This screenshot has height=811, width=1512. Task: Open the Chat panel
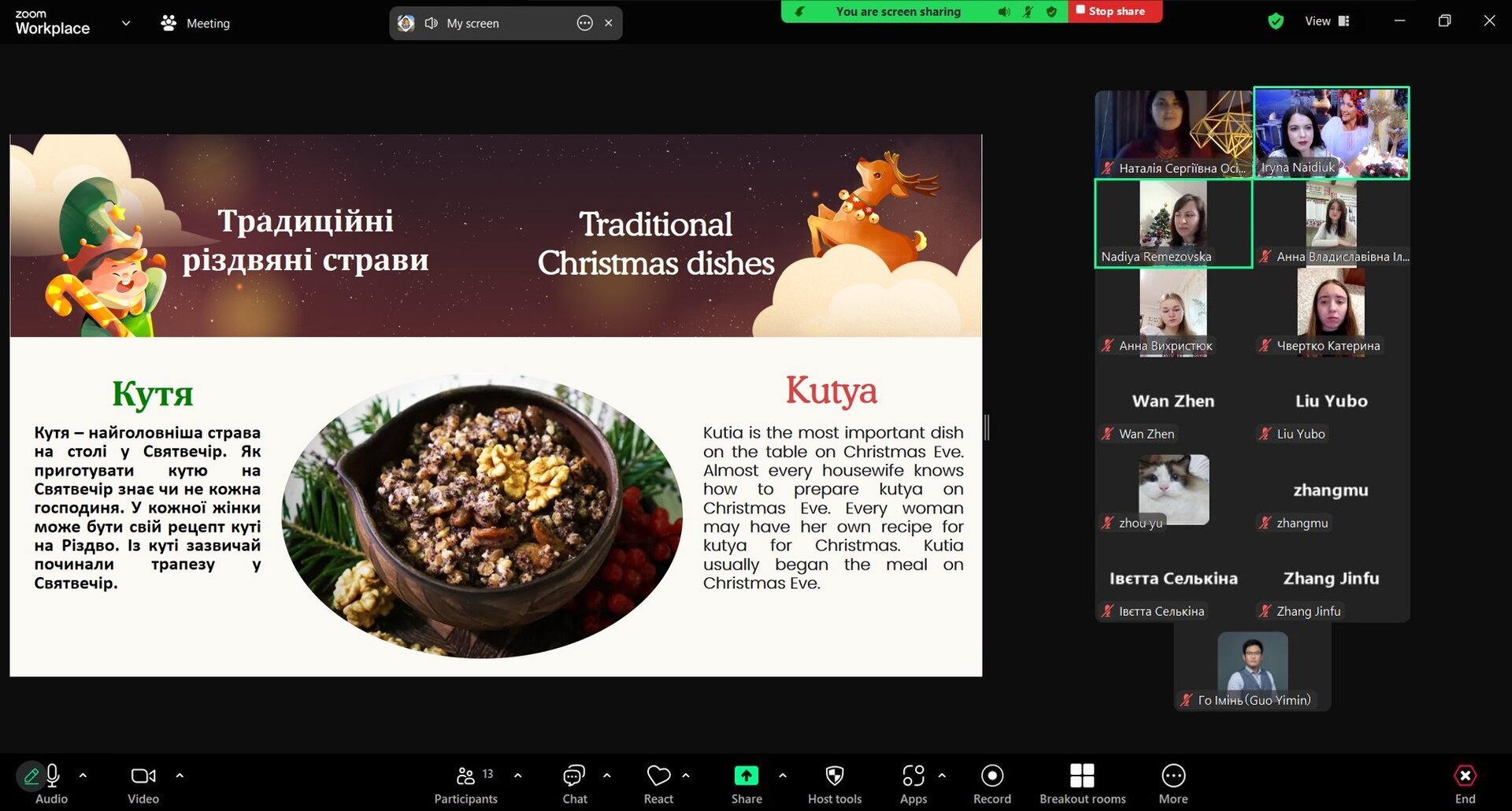pyautogui.click(x=574, y=785)
